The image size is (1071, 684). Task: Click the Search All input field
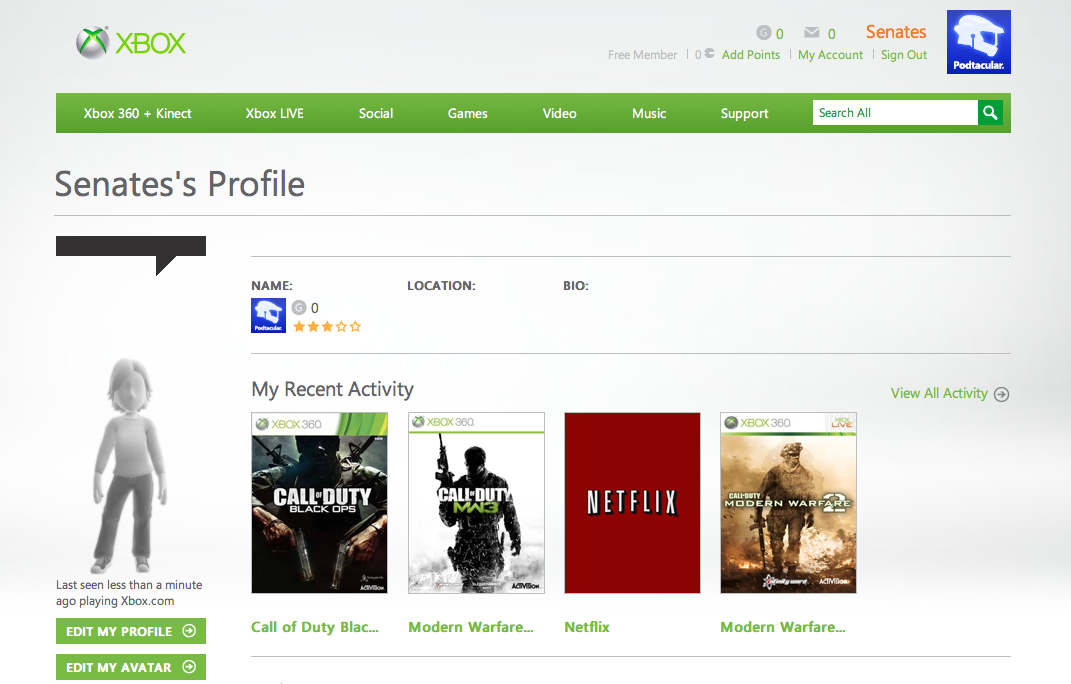click(x=895, y=113)
